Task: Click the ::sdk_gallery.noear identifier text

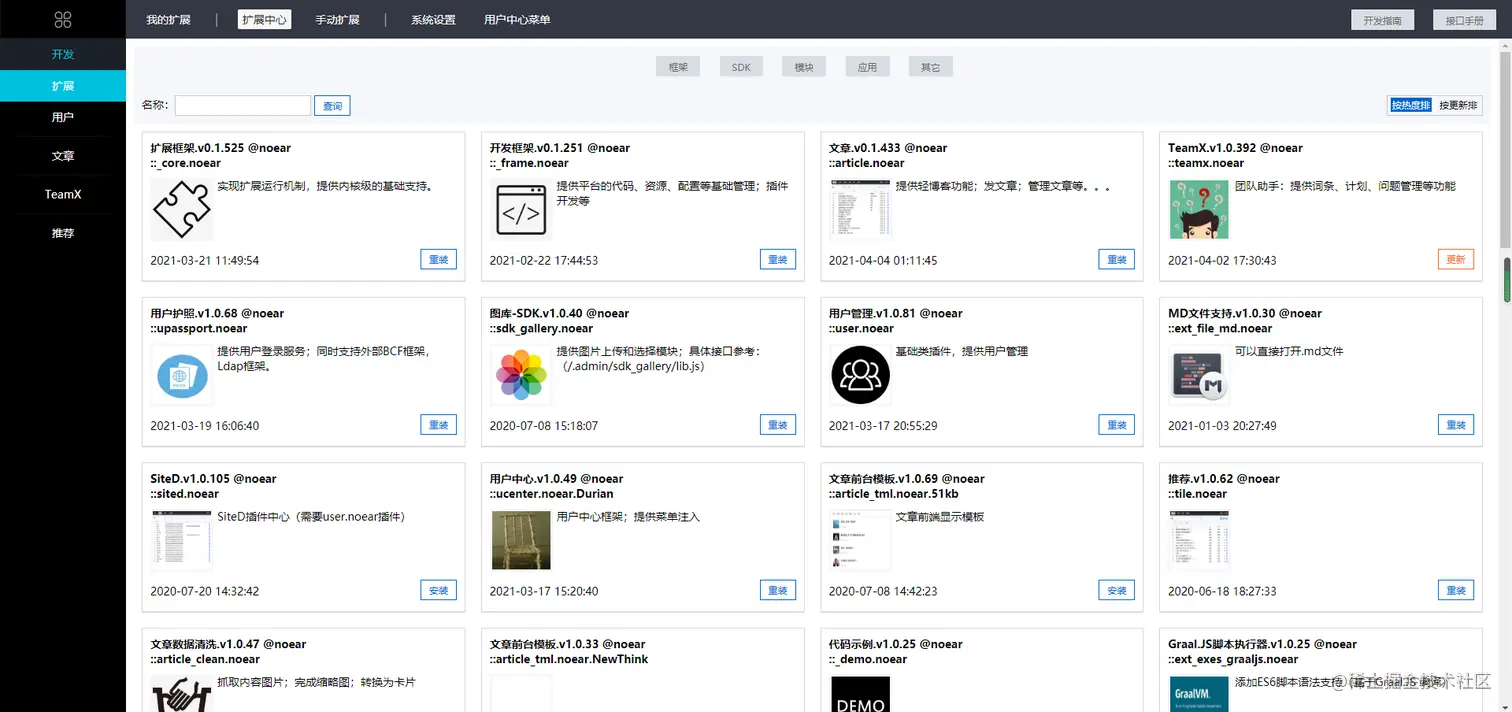Action: [x=541, y=328]
